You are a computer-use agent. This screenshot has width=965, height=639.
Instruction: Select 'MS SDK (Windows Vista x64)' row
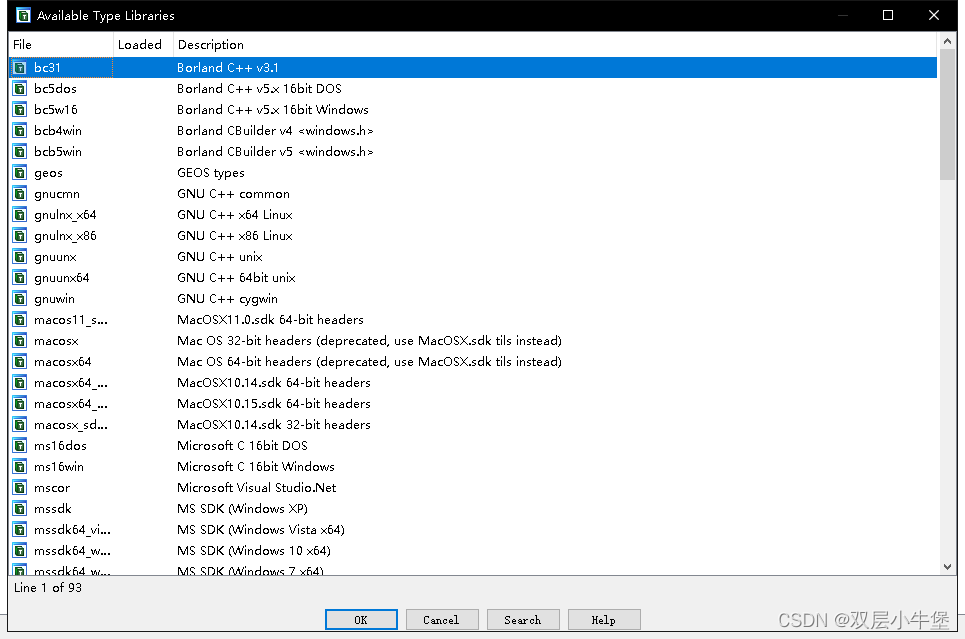pyautogui.click(x=473, y=529)
